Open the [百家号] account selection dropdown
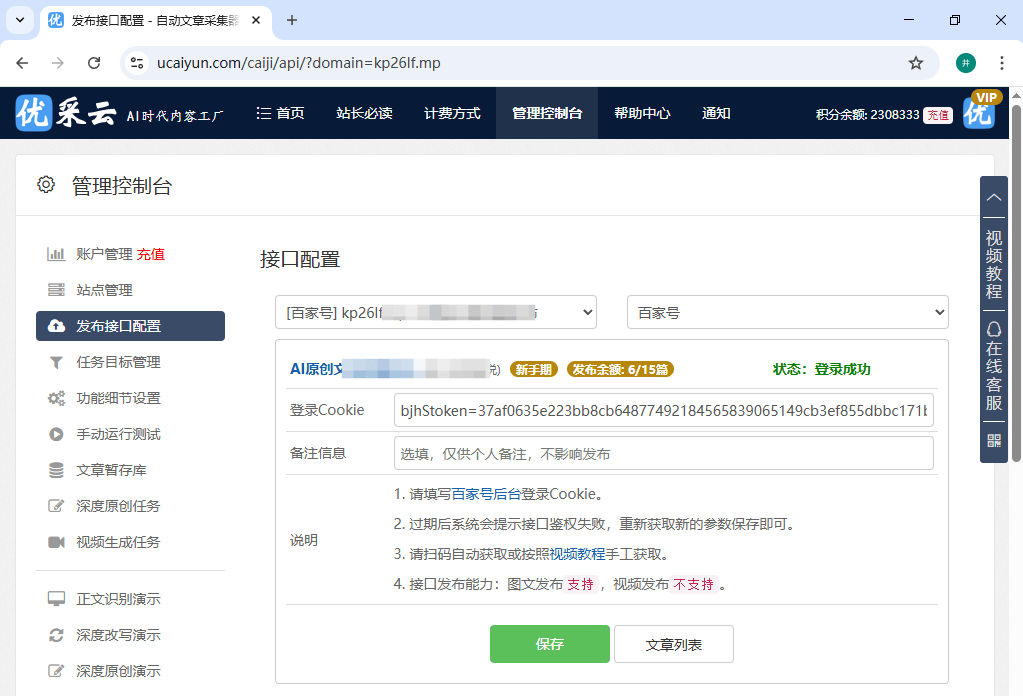 click(436, 312)
